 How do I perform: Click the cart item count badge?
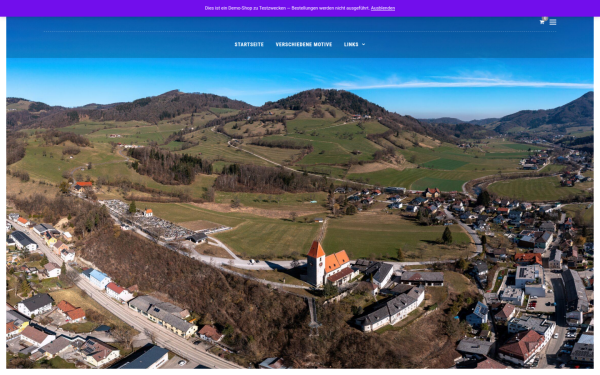click(545, 19)
